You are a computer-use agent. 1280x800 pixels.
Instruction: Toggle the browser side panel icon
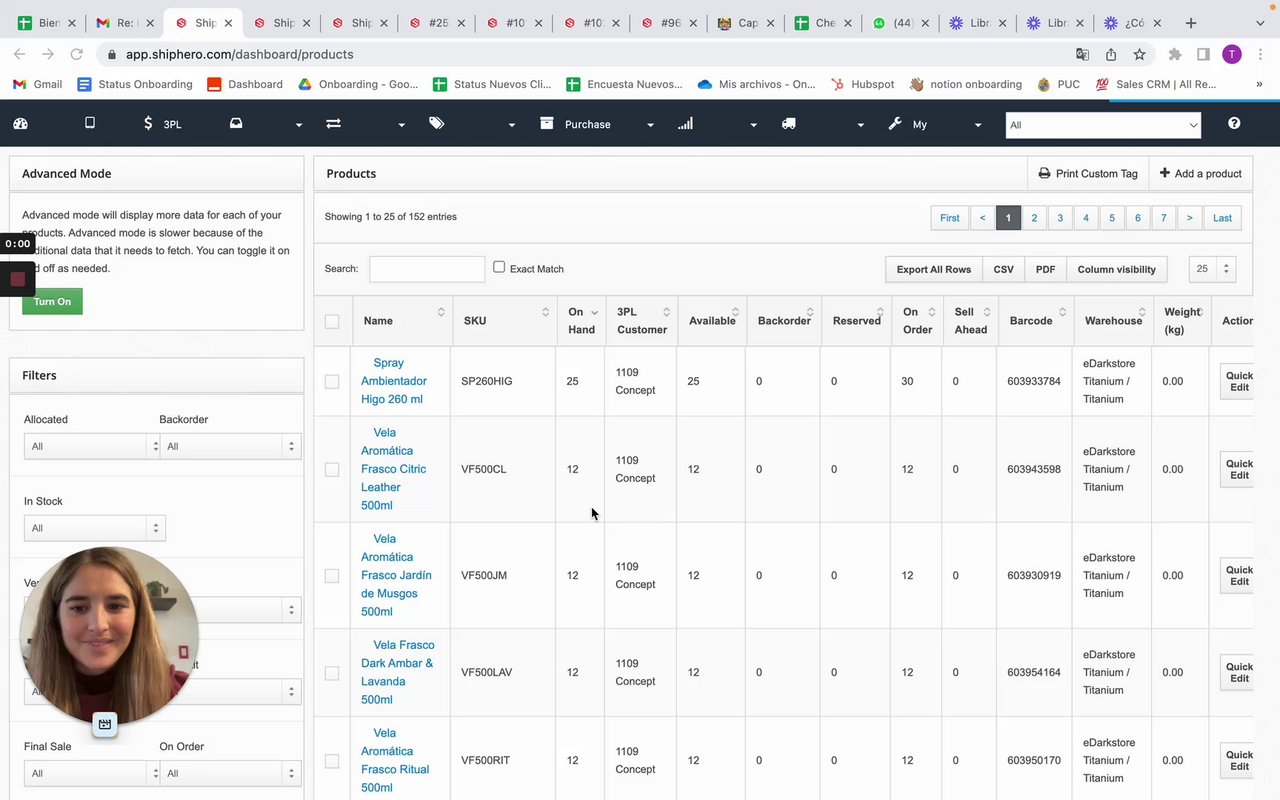click(x=1203, y=54)
